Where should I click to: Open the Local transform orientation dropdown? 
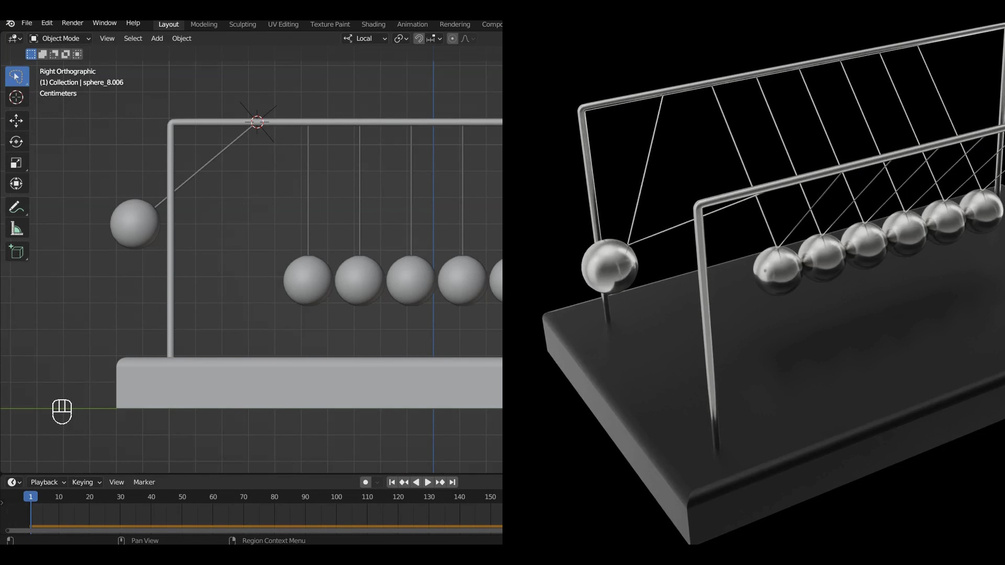pos(365,38)
